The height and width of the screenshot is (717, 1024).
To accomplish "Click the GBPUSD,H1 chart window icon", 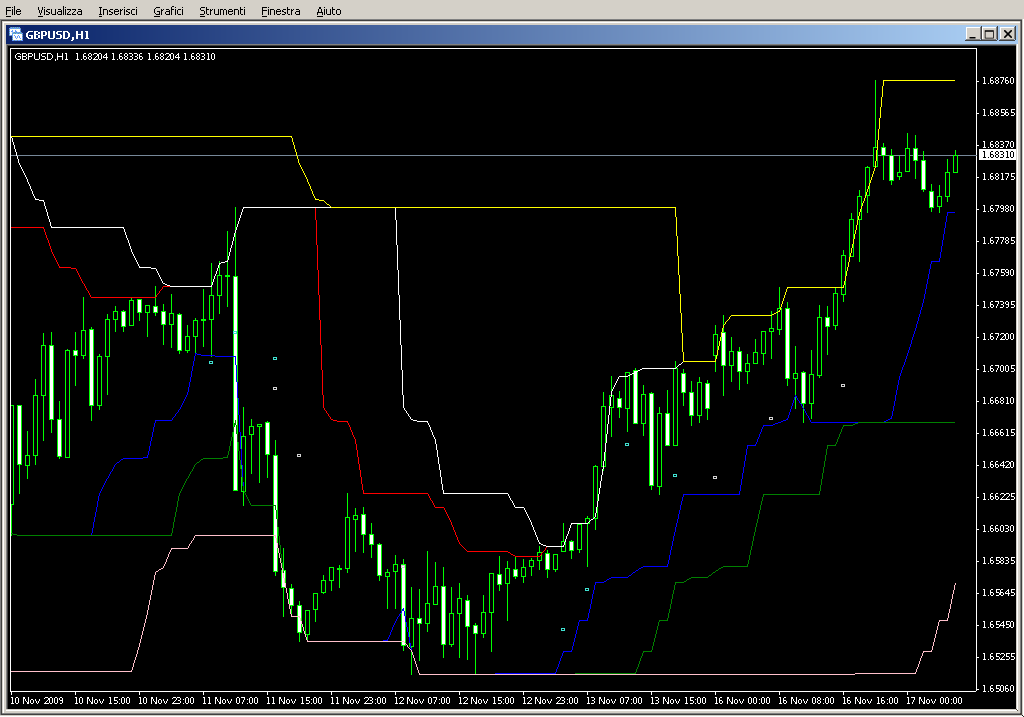I will pos(16,35).
